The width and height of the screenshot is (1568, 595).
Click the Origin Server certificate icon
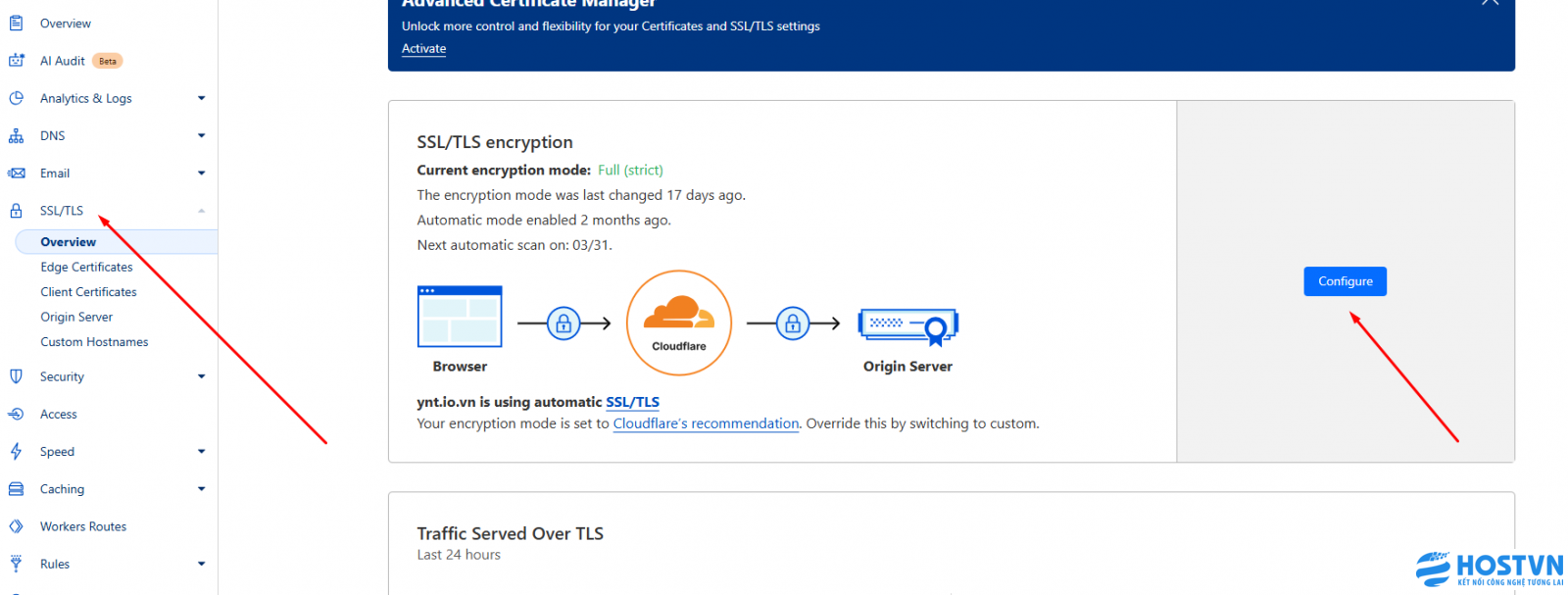click(x=908, y=326)
